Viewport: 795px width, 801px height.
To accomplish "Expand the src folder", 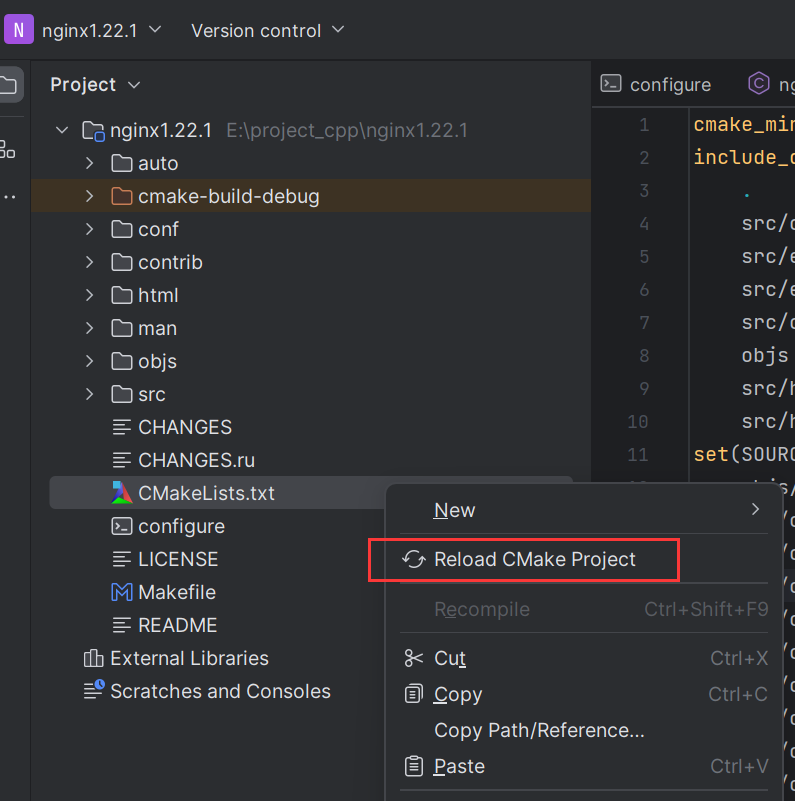I will (x=89, y=394).
